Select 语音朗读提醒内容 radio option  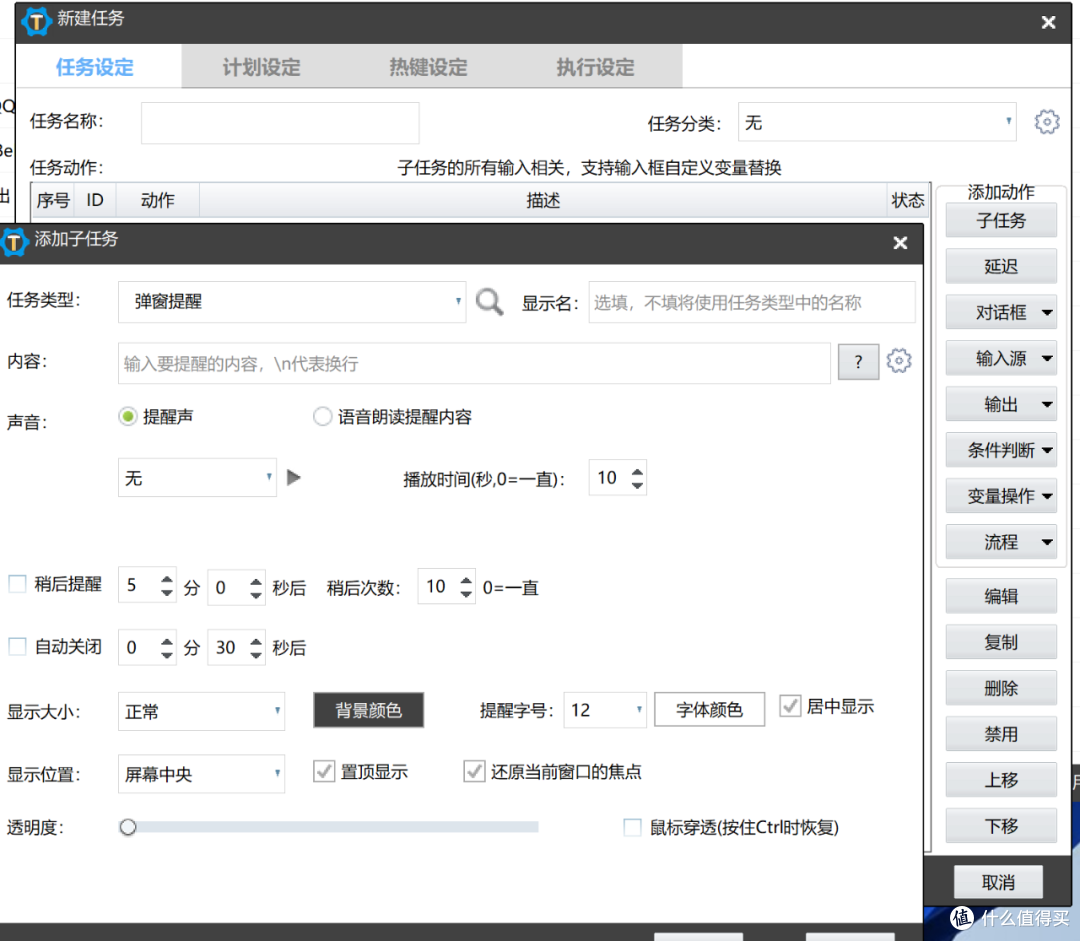click(322, 417)
